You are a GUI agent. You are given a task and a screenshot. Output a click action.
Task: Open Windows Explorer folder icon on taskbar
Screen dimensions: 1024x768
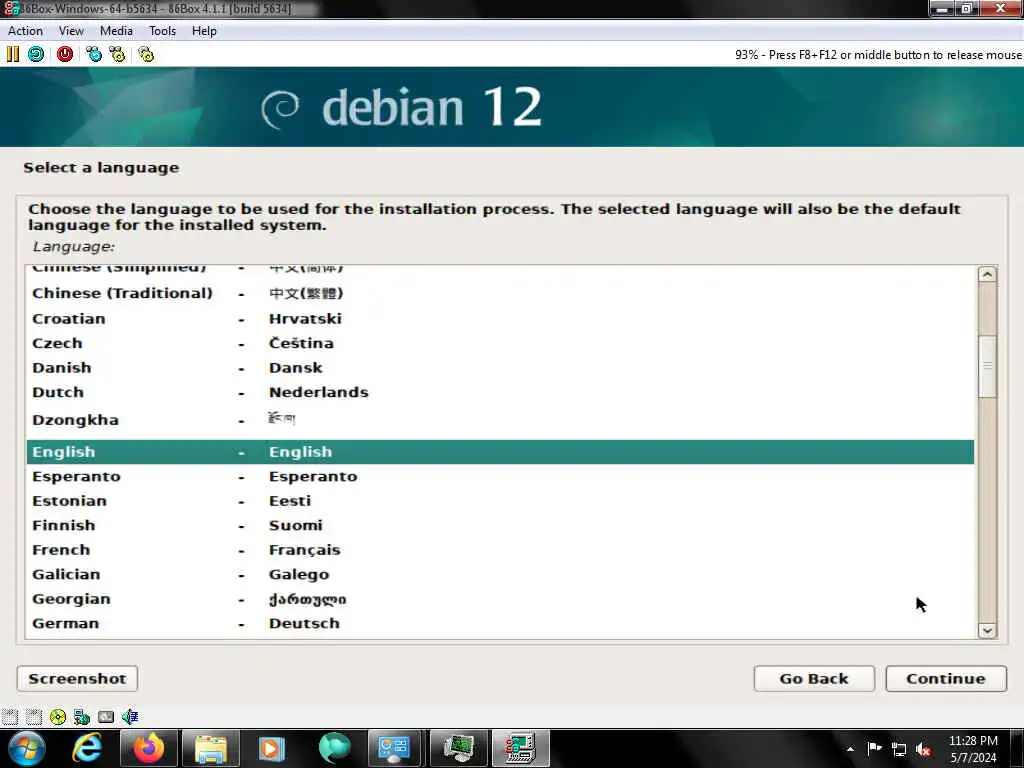tap(211, 748)
